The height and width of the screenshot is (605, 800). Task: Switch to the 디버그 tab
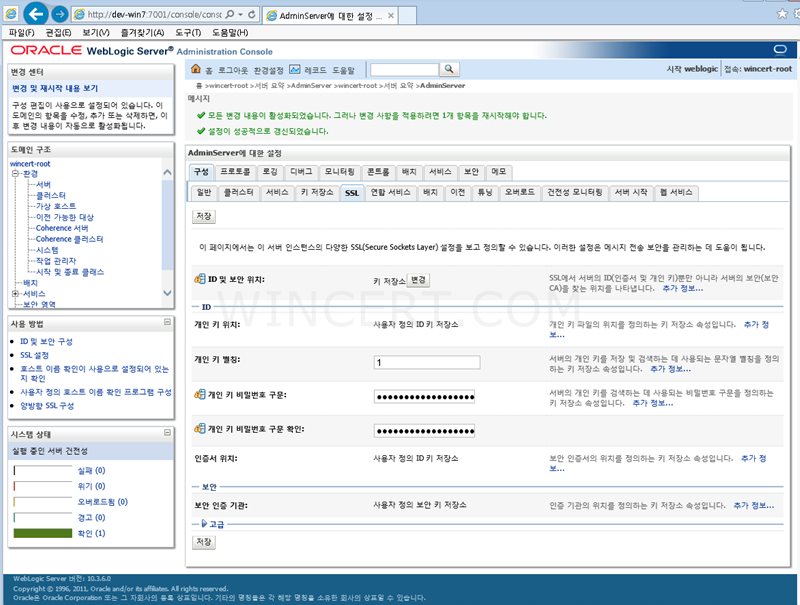[301, 172]
